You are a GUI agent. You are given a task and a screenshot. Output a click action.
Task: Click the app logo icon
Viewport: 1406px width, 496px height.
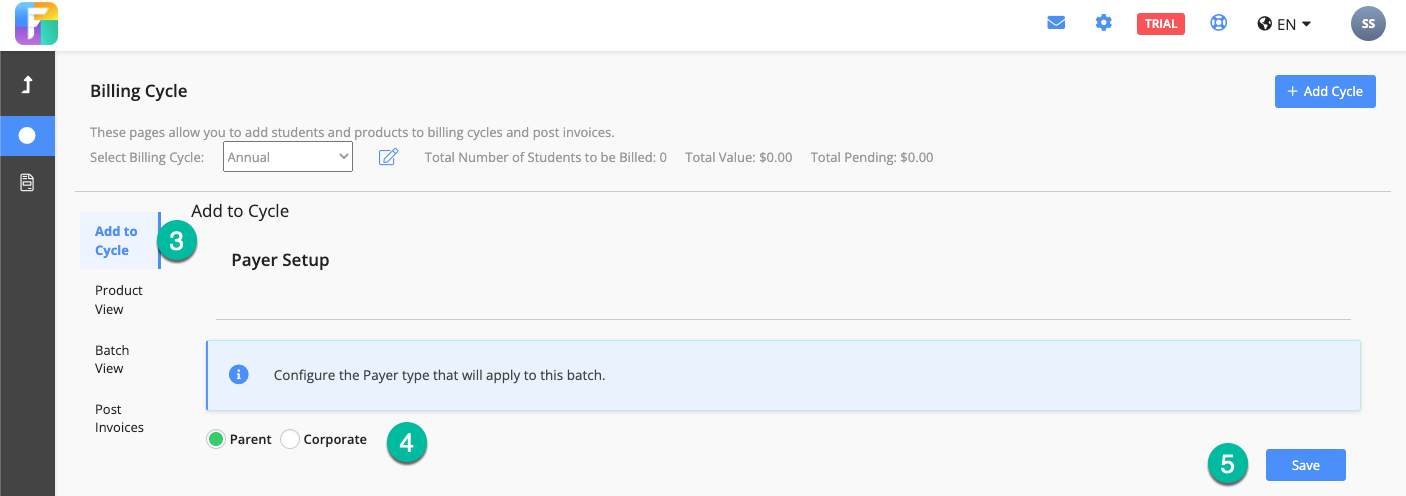36,24
